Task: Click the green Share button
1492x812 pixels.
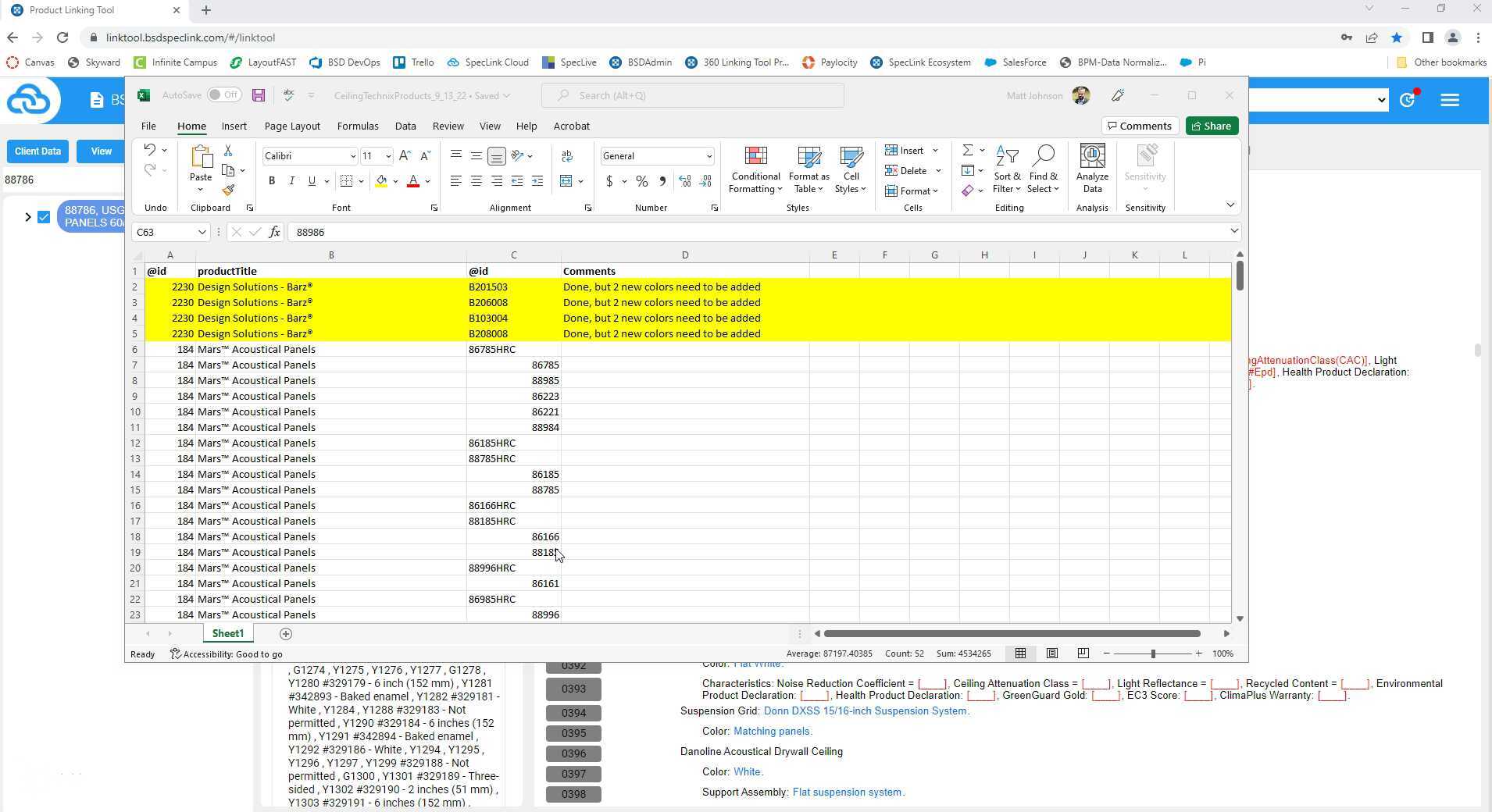Action: pyautogui.click(x=1212, y=126)
